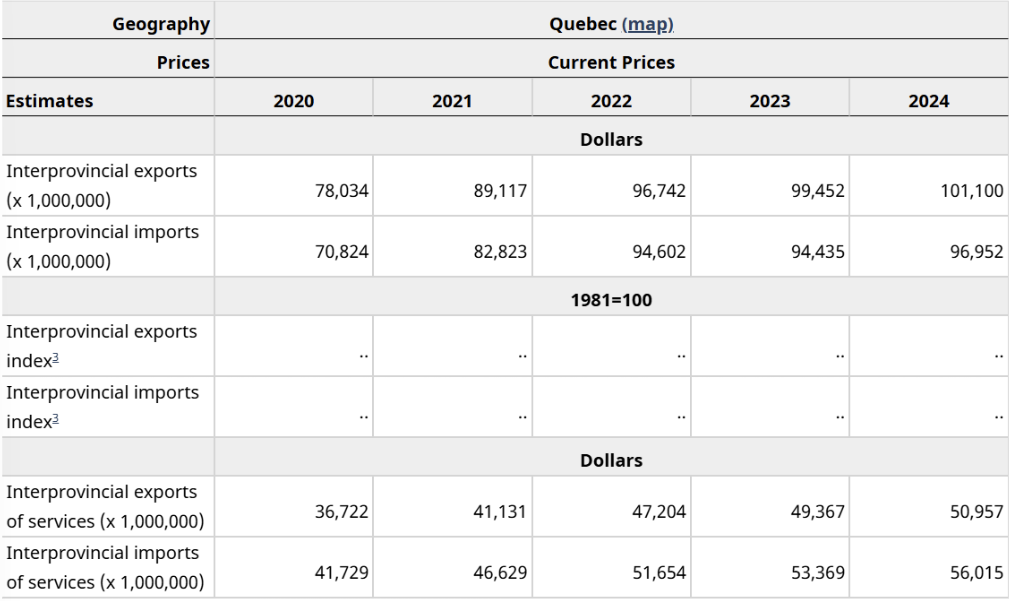Click the value 89,117
This screenshot has height=601, width=1012.
[500, 191]
